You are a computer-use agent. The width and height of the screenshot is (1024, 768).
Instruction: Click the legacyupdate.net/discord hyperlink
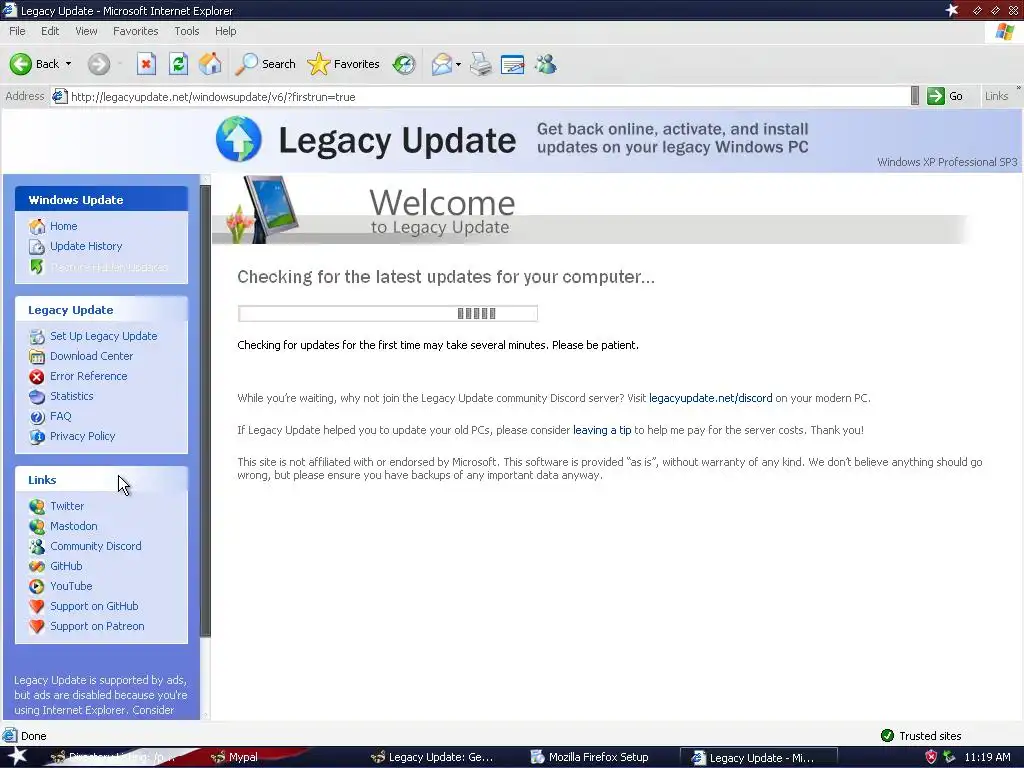click(x=711, y=398)
